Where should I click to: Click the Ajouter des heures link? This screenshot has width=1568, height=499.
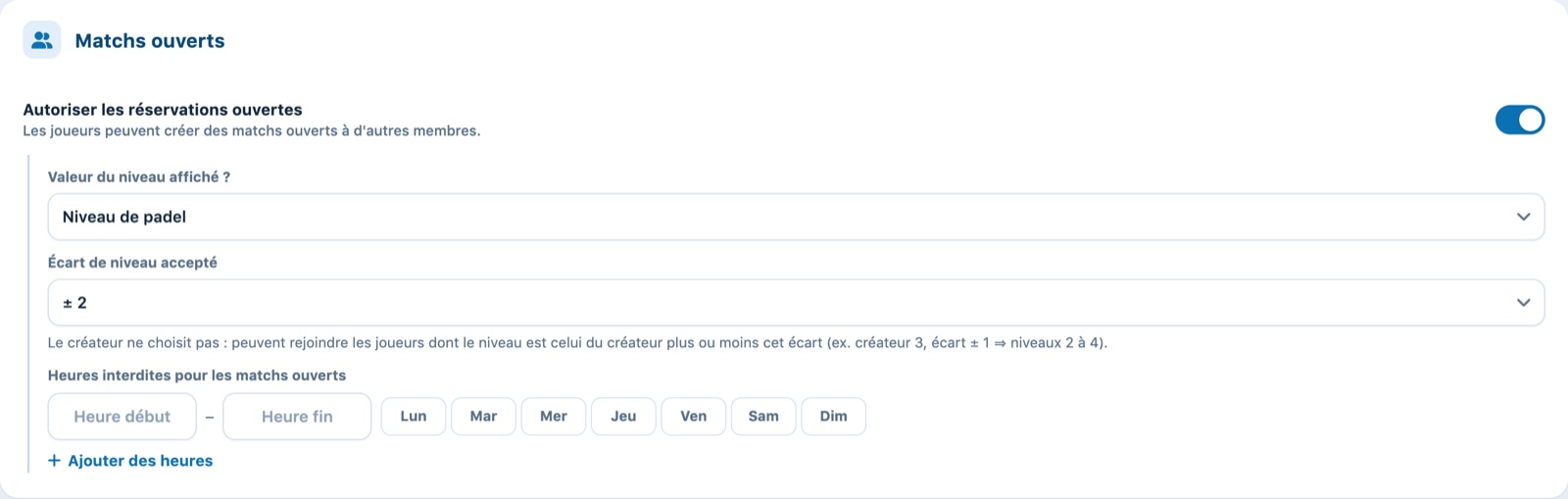click(130, 461)
